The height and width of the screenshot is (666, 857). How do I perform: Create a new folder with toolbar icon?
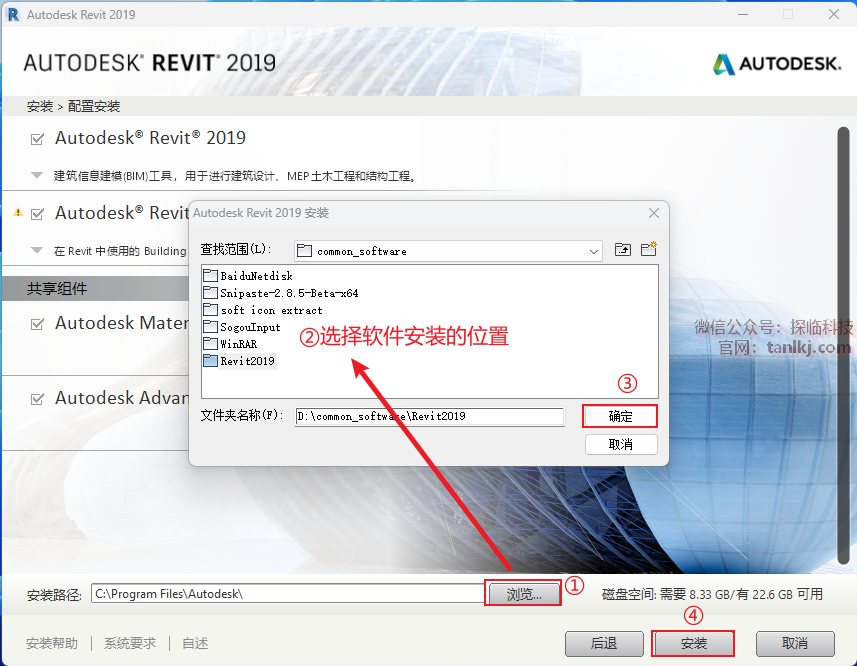pyautogui.click(x=649, y=249)
